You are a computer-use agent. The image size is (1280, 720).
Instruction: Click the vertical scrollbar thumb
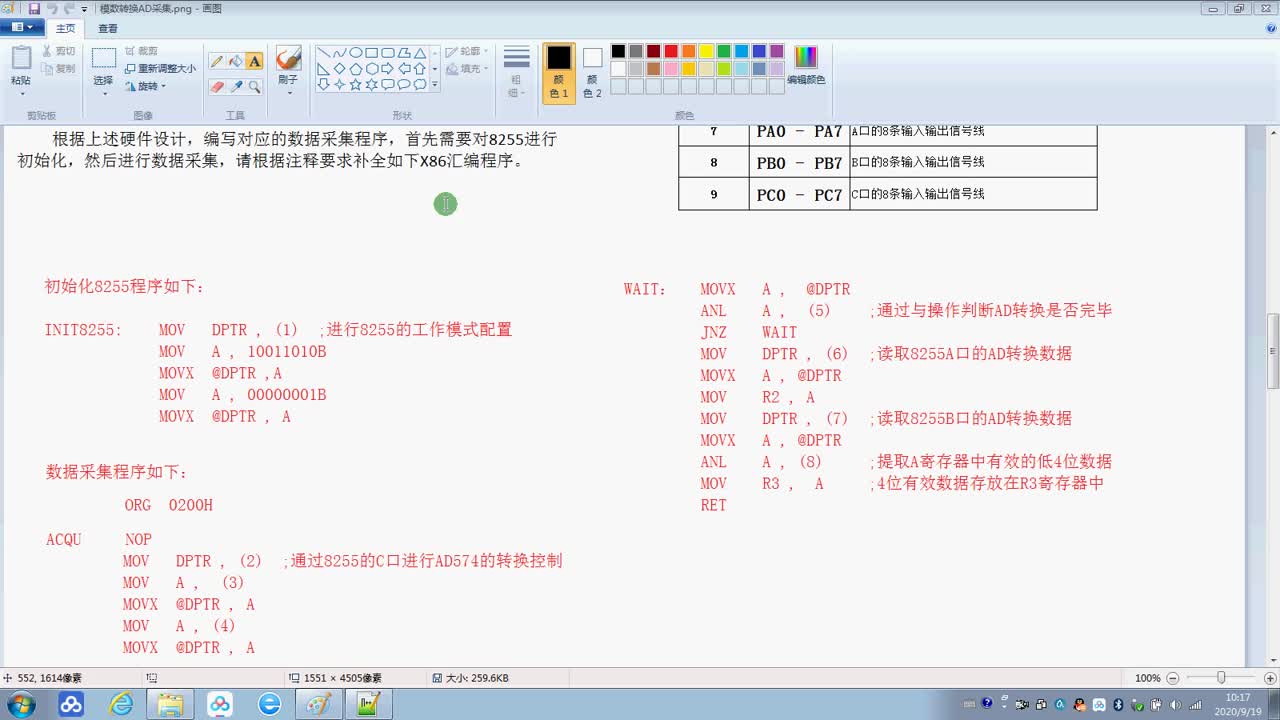(x=1273, y=351)
